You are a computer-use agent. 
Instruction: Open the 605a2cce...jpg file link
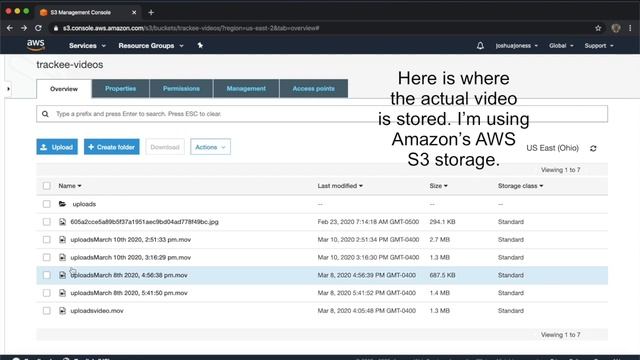pos(144,222)
